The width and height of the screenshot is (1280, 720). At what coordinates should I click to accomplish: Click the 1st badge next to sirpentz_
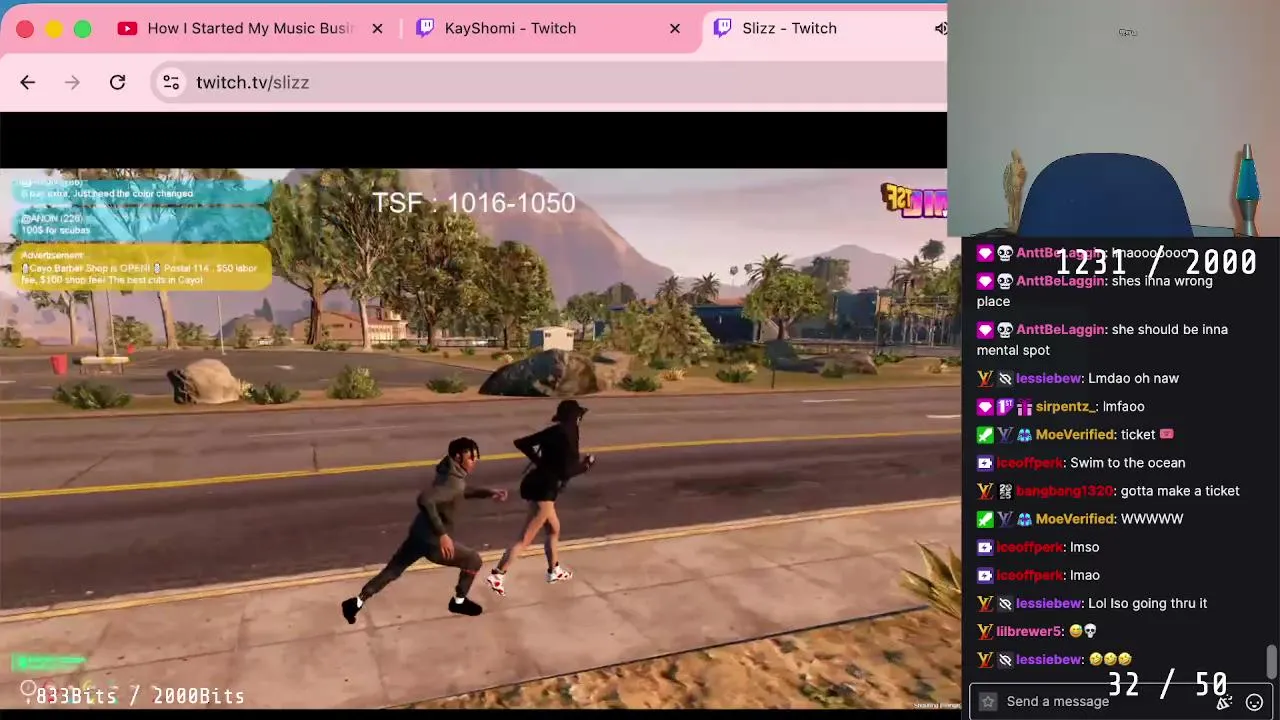click(x=1005, y=407)
